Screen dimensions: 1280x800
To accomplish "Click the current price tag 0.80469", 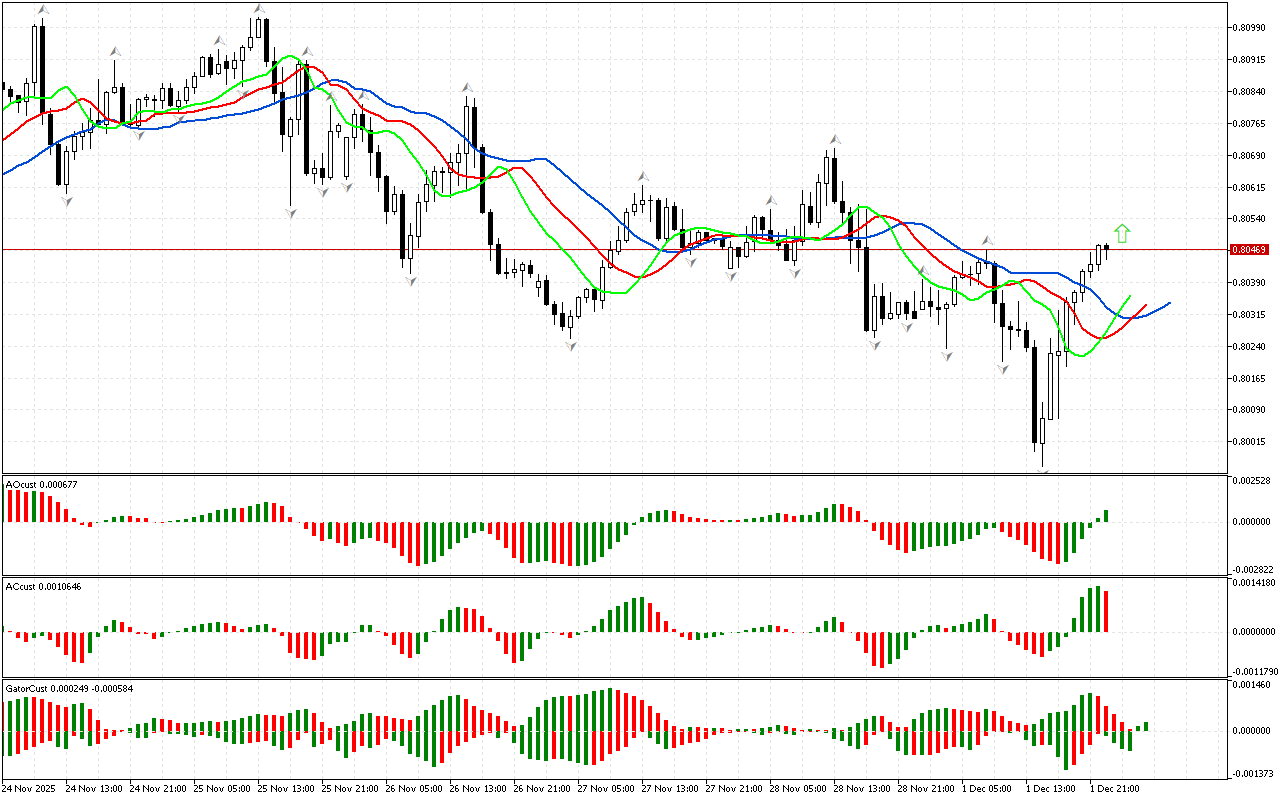I will [x=1247, y=249].
